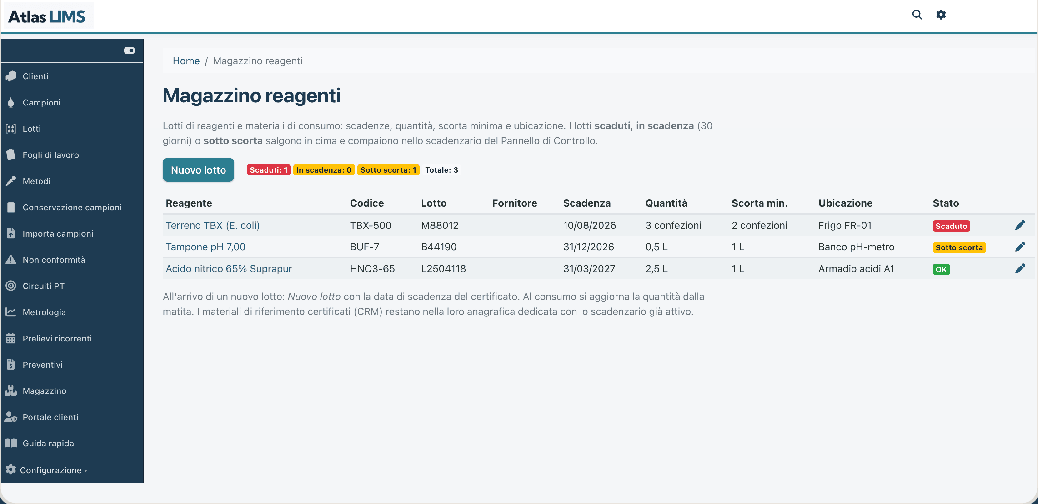1038x504 pixels.
Task: Click the code TBX-500 cell
Action: point(371,226)
